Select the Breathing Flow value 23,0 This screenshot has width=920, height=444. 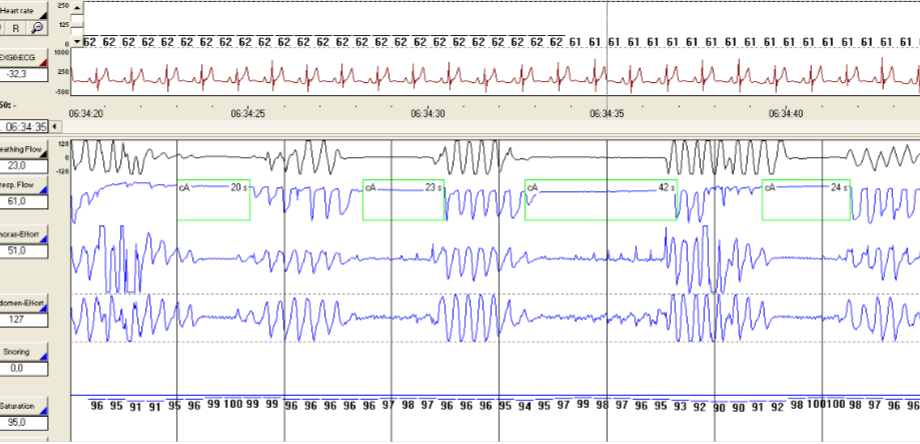click(23, 166)
